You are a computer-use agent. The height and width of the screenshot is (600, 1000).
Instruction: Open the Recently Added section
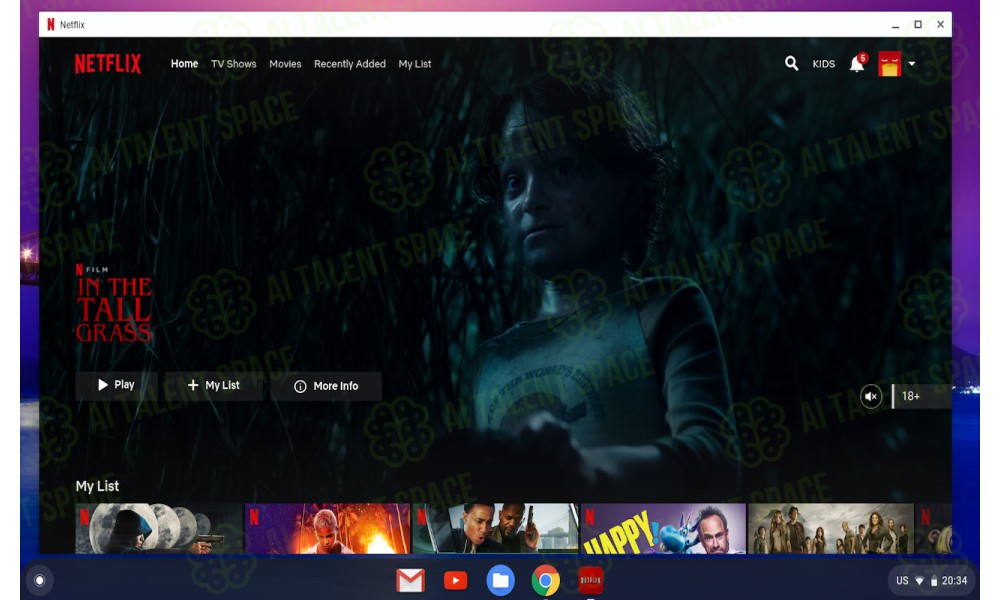349,64
